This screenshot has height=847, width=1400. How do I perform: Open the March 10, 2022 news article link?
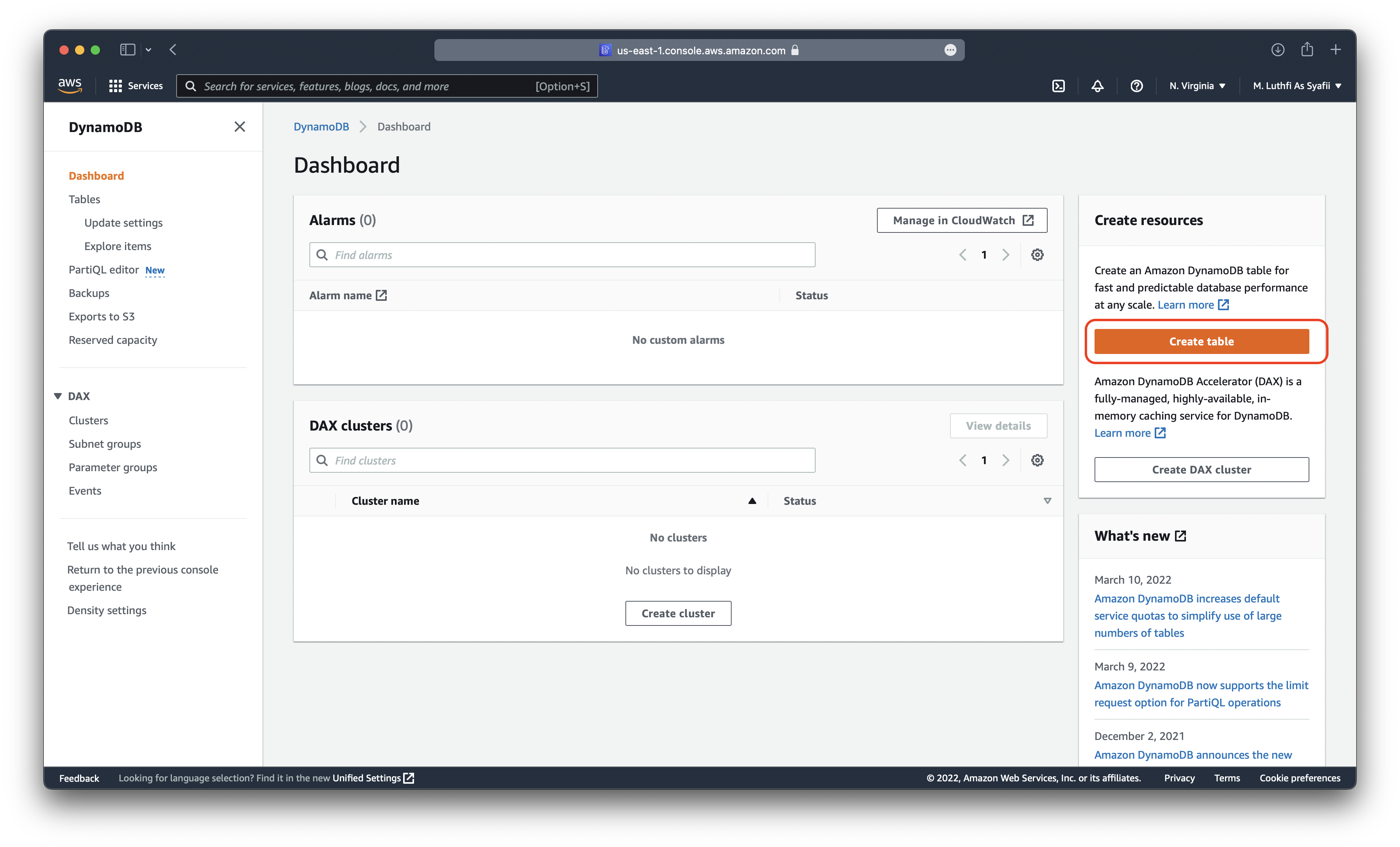pos(1187,615)
